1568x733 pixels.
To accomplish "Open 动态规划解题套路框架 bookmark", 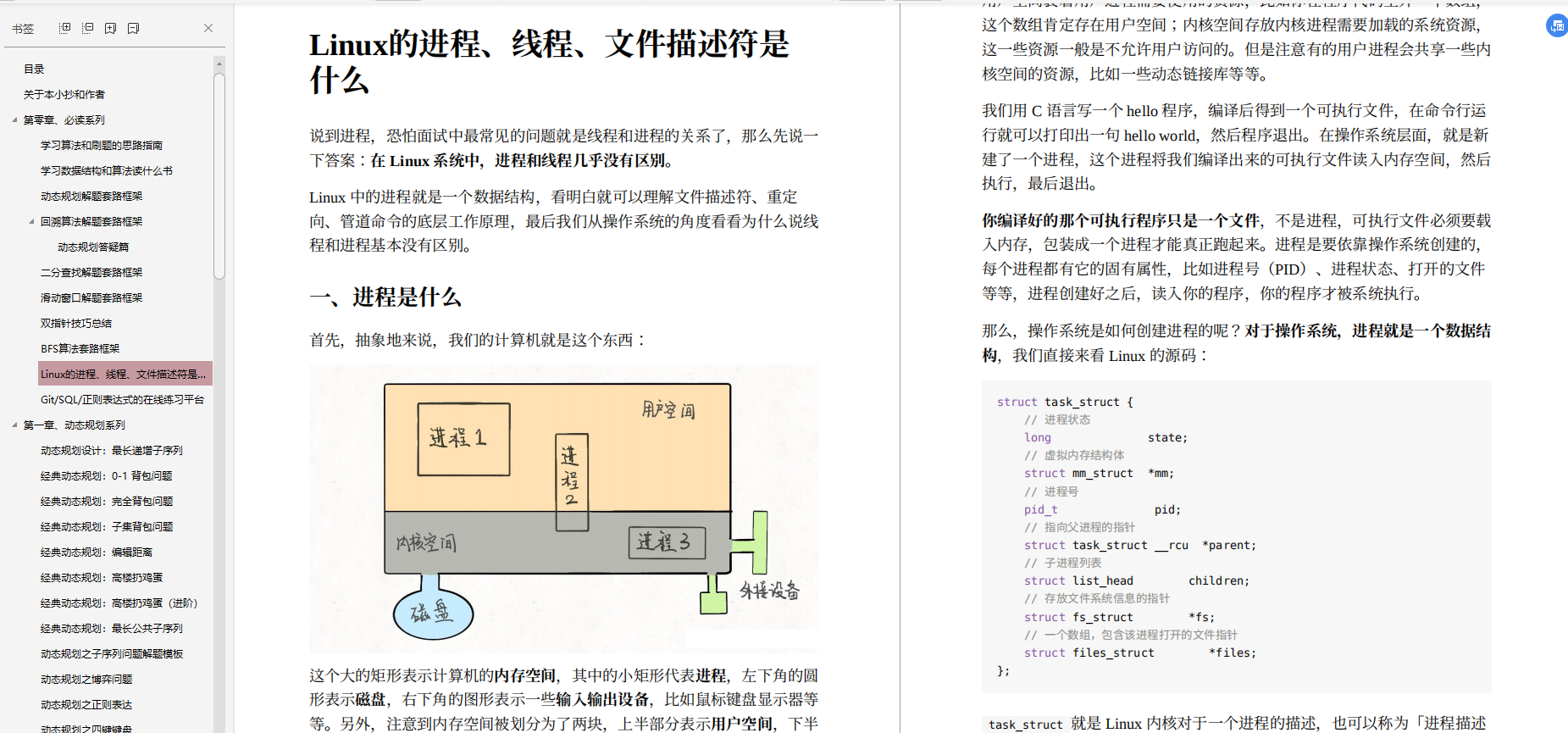I will coord(91,196).
